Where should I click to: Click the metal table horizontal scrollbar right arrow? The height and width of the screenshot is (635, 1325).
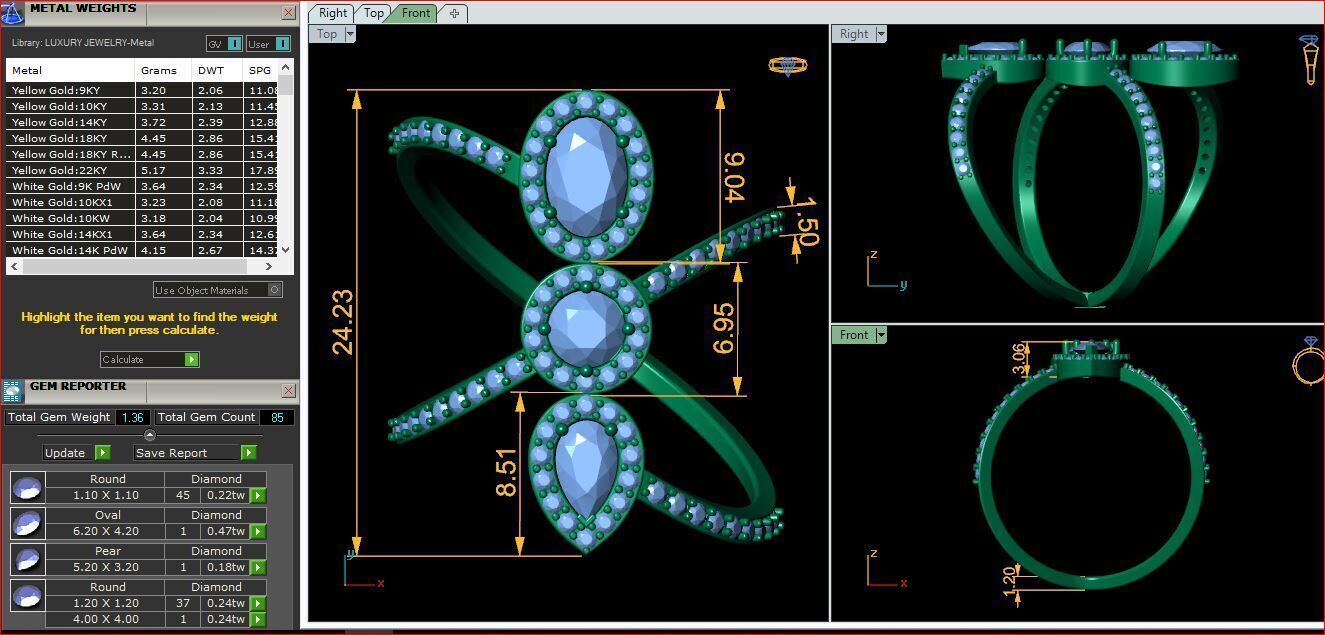pyautogui.click(x=269, y=266)
